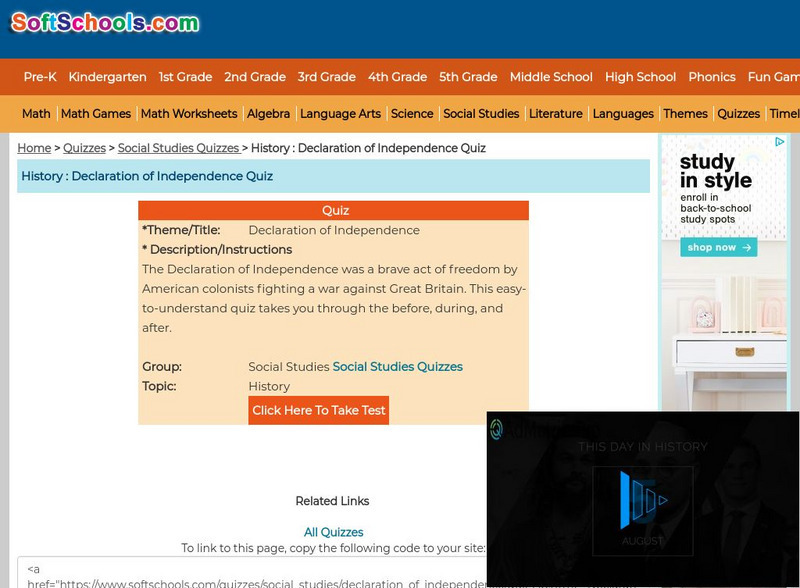Screen dimensions: 800x588
Task: Click the page heading Declaration of Independence Quiz
Action: [147, 176]
